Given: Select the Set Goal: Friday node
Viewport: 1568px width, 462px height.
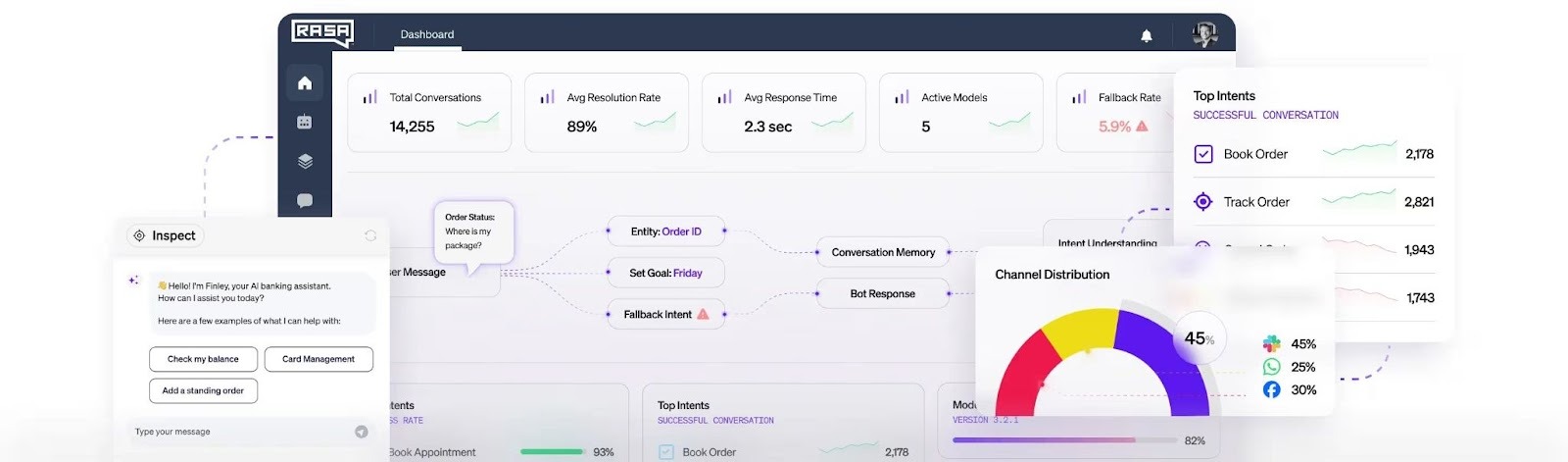Looking at the screenshot, I should coord(666,273).
